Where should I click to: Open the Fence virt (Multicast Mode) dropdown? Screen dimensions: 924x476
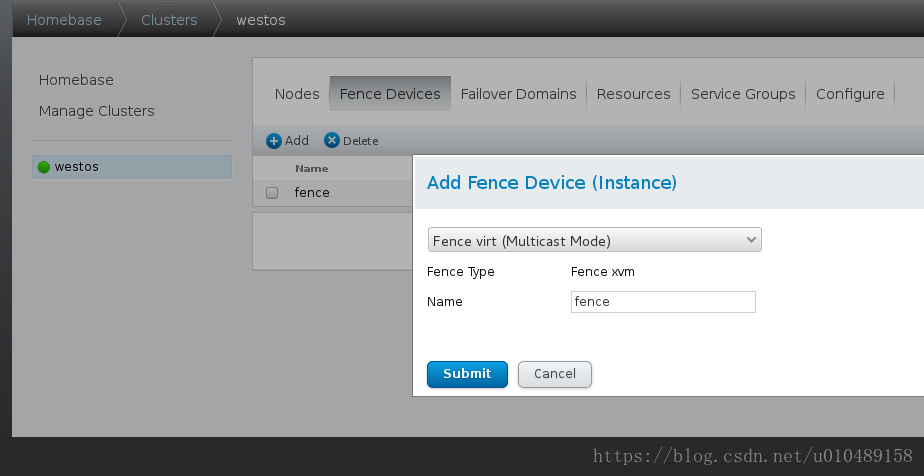pyautogui.click(x=595, y=240)
